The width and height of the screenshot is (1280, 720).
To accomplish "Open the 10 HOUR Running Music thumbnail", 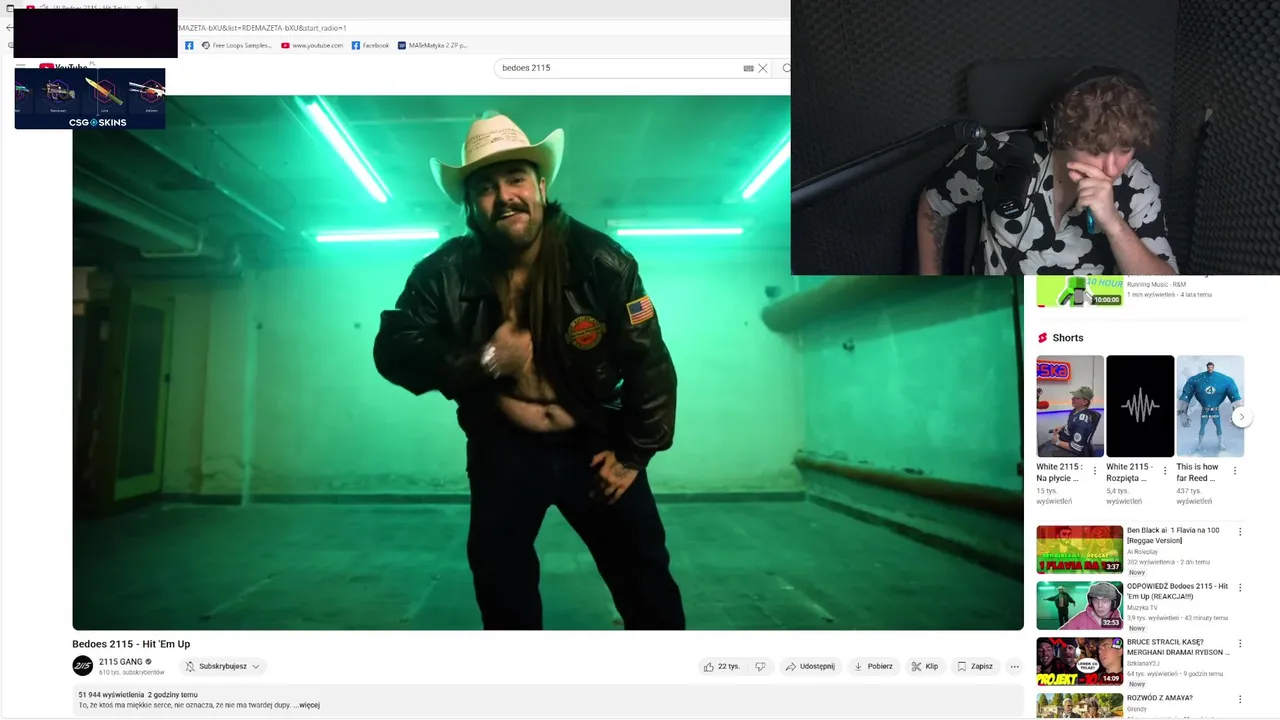I will [x=1080, y=291].
